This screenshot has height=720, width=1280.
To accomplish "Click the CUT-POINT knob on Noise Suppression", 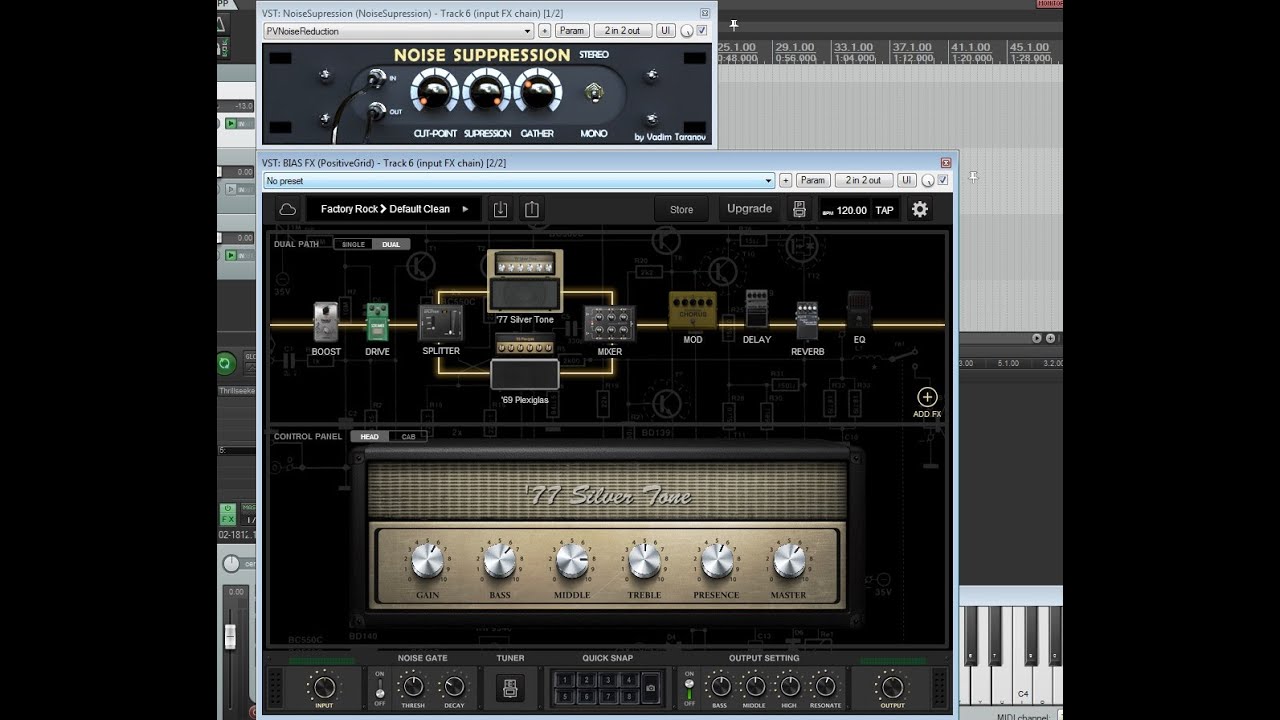I will point(433,93).
